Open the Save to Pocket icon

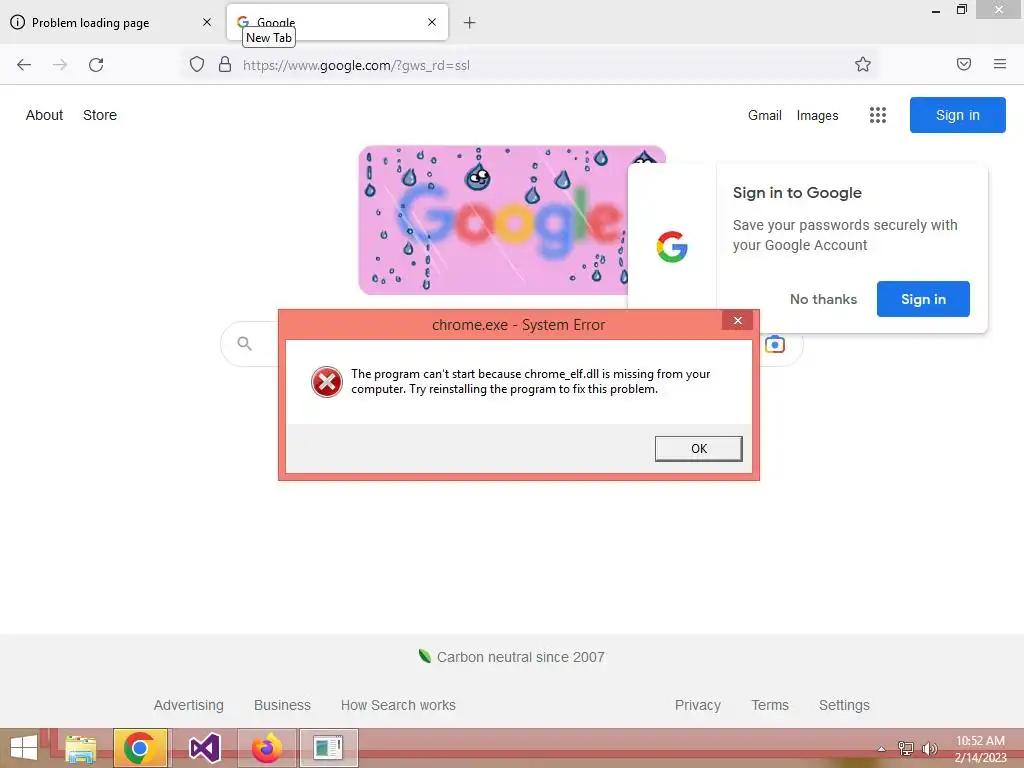coord(964,64)
